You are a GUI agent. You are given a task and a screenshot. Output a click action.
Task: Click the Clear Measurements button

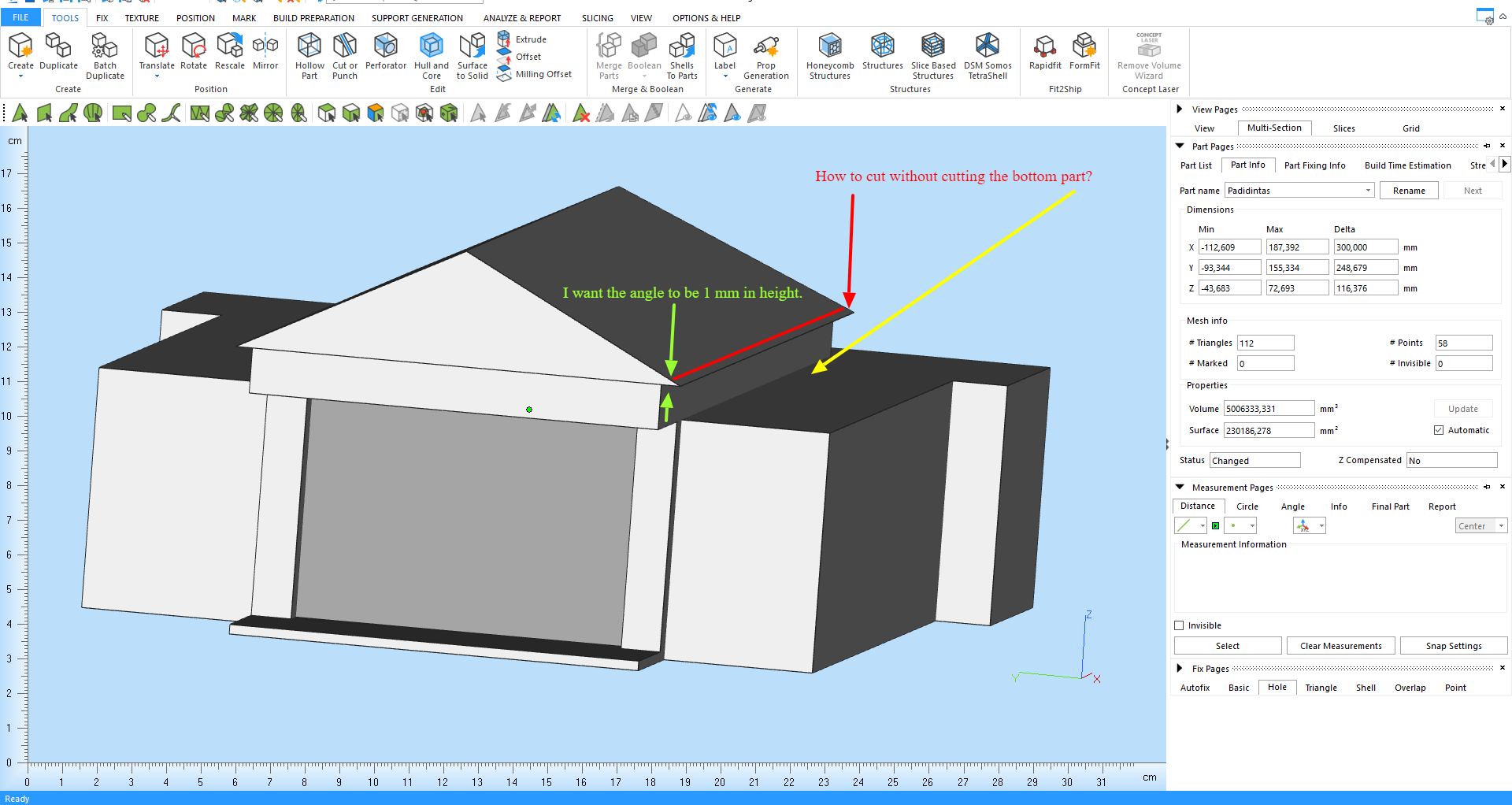tap(1341, 646)
